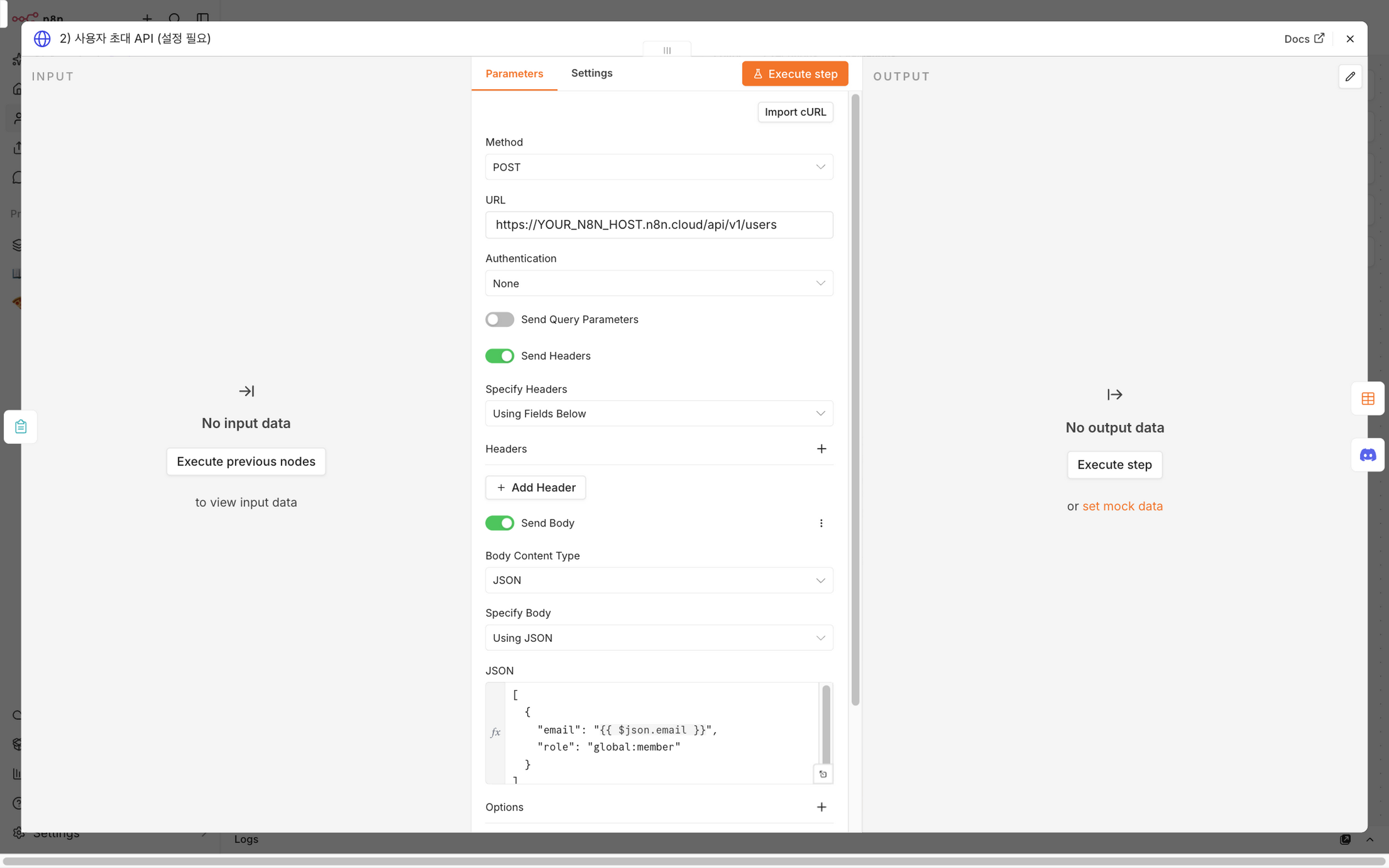Select the Parameters tab
Image resolution: width=1389 pixels, height=868 pixels.
point(514,73)
